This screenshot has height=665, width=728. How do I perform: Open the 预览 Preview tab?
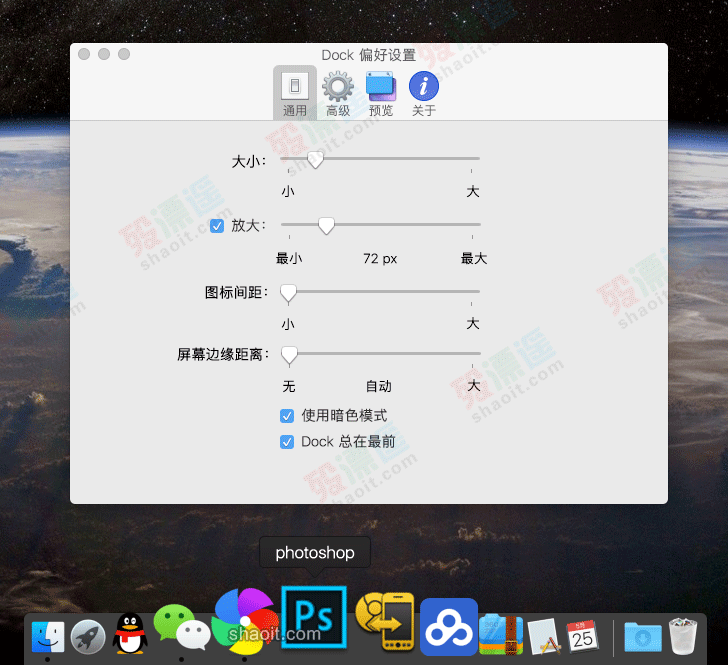381,93
